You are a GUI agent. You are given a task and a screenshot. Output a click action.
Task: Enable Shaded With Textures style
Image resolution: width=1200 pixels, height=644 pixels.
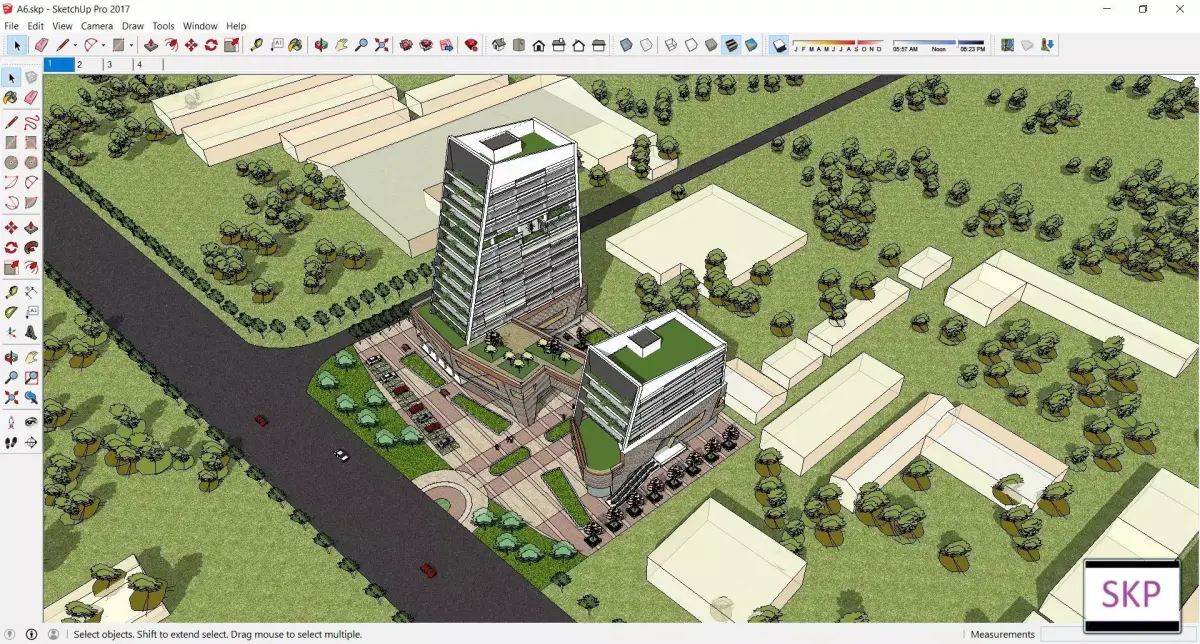click(730, 45)
